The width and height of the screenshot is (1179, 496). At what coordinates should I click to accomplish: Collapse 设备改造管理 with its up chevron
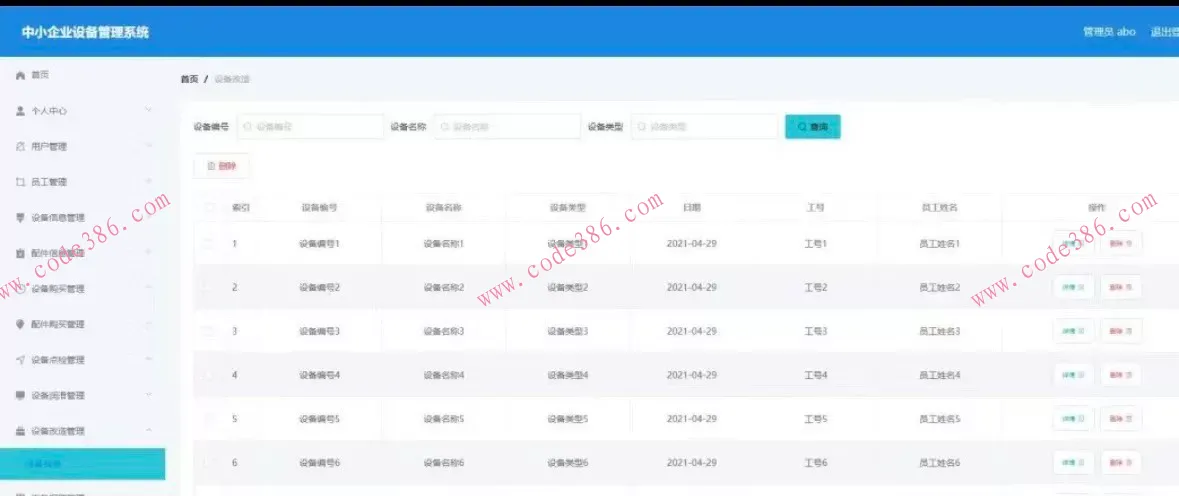tap(148, 430)
